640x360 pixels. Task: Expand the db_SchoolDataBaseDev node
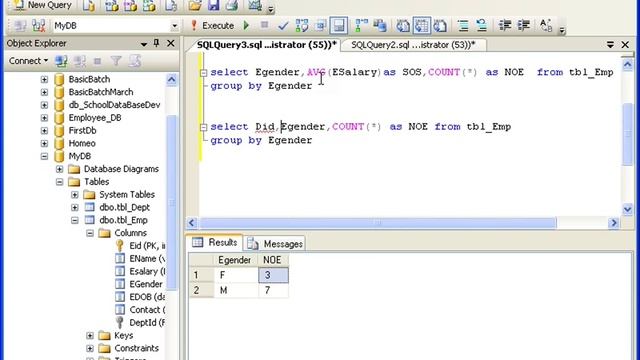(x=44, y=105)
